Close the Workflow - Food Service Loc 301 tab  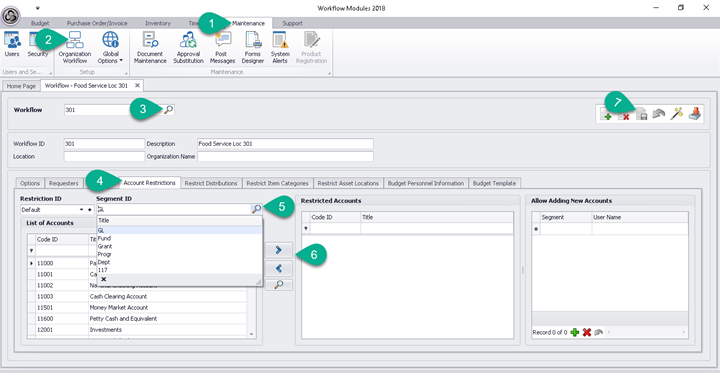[137, 85]
